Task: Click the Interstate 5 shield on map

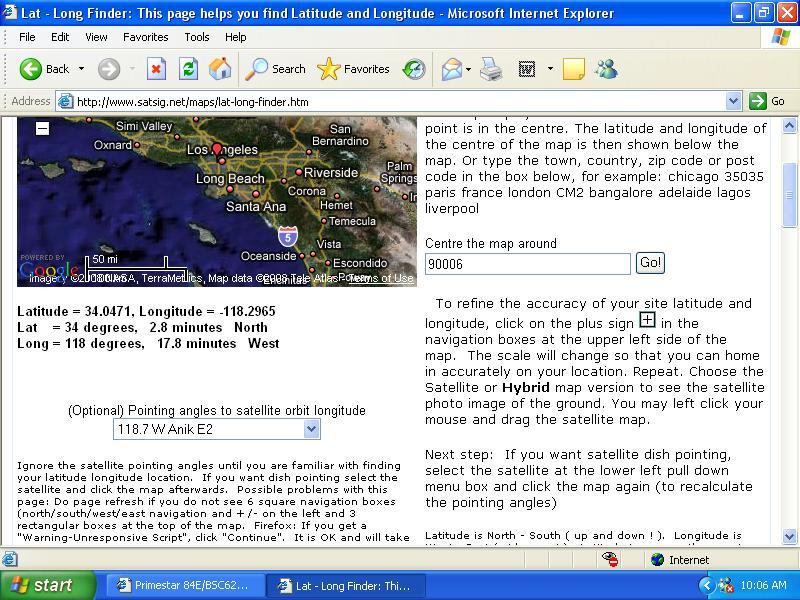Action: click(288, 237)
